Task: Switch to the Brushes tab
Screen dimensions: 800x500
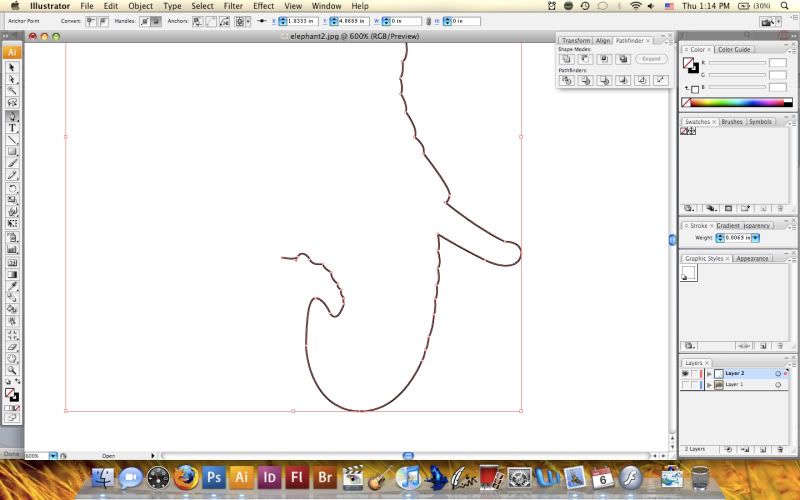Action: (x=732, y=122)
